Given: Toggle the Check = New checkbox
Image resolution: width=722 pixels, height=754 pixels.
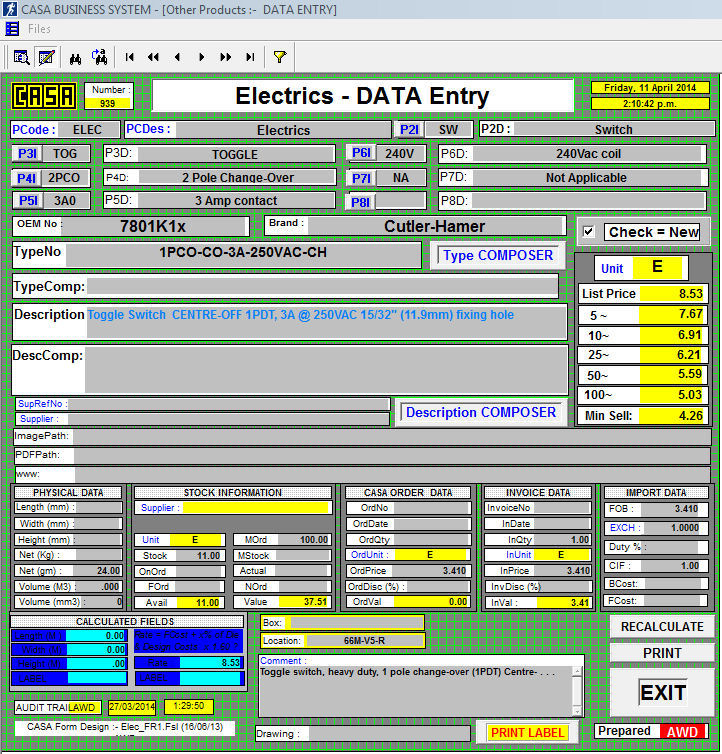Looking at the screenshot, I should coord(588,232).
